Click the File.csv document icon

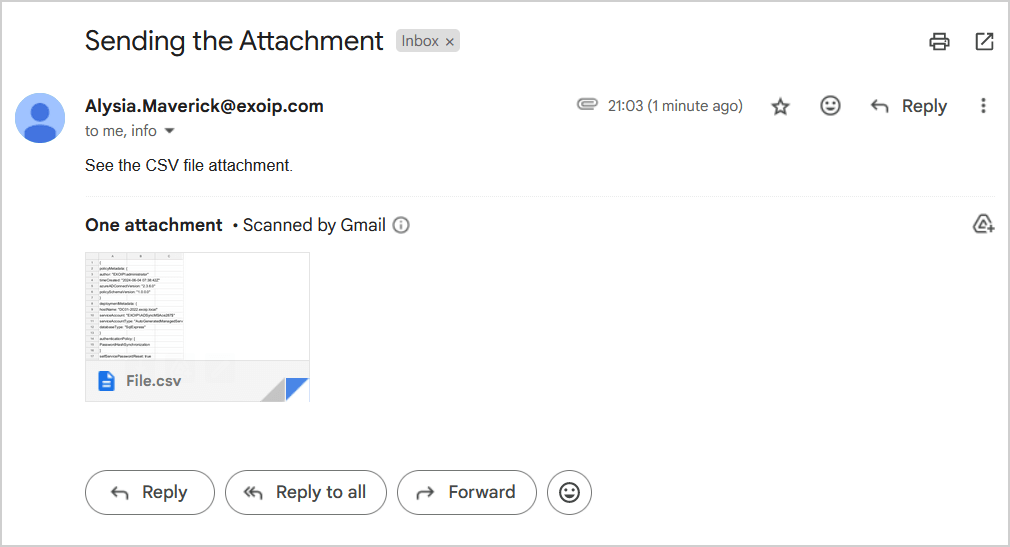[x=106, y=381]
